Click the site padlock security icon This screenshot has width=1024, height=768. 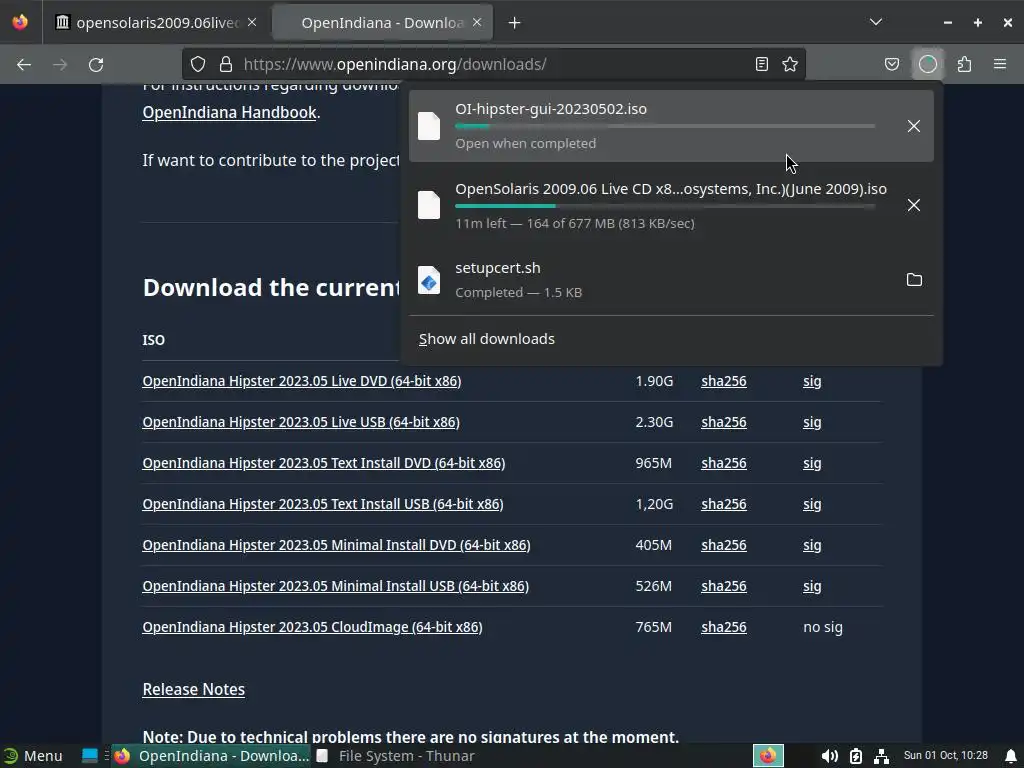[x=226, y=64]
